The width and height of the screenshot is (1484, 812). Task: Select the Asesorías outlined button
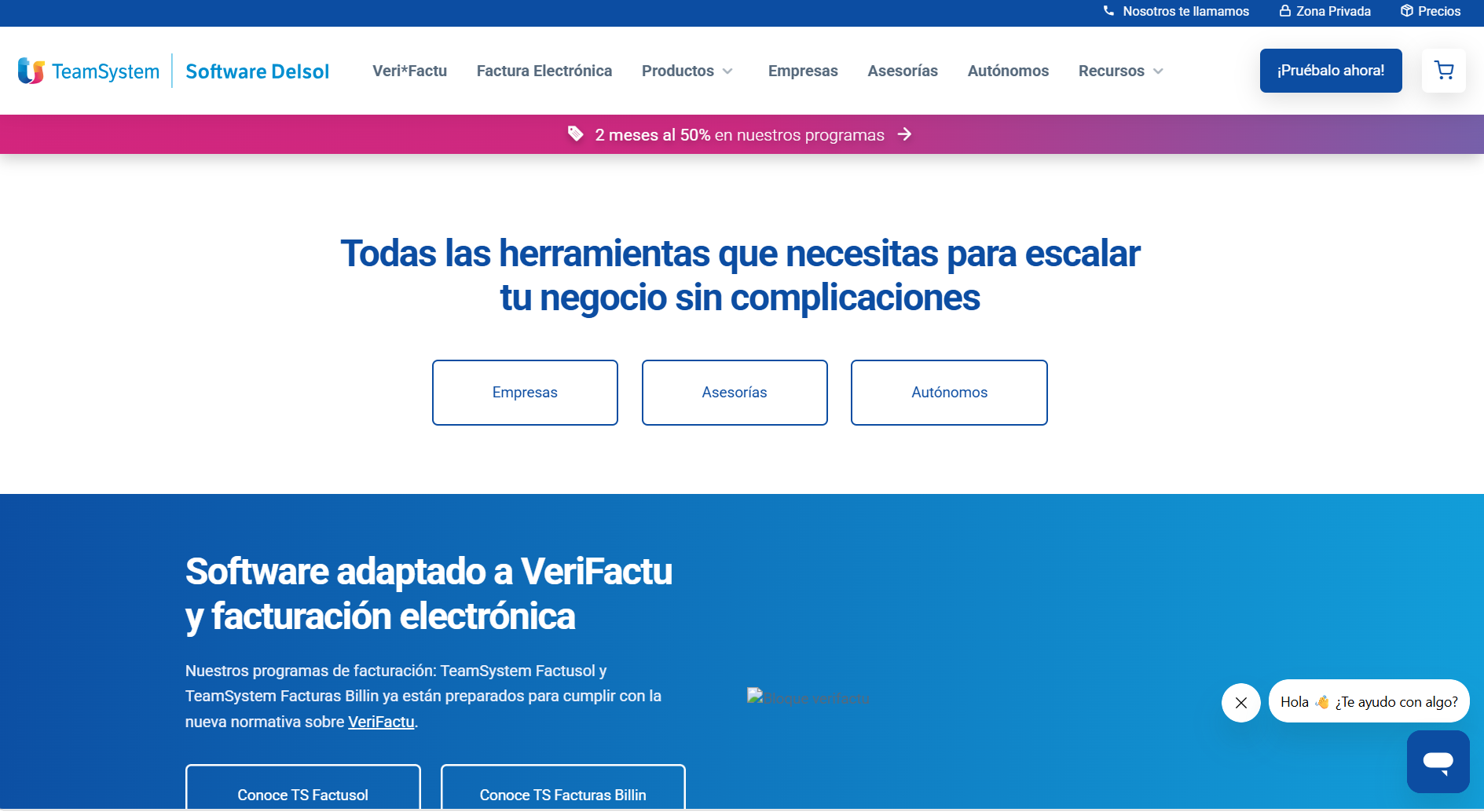(x=735, y=393)
